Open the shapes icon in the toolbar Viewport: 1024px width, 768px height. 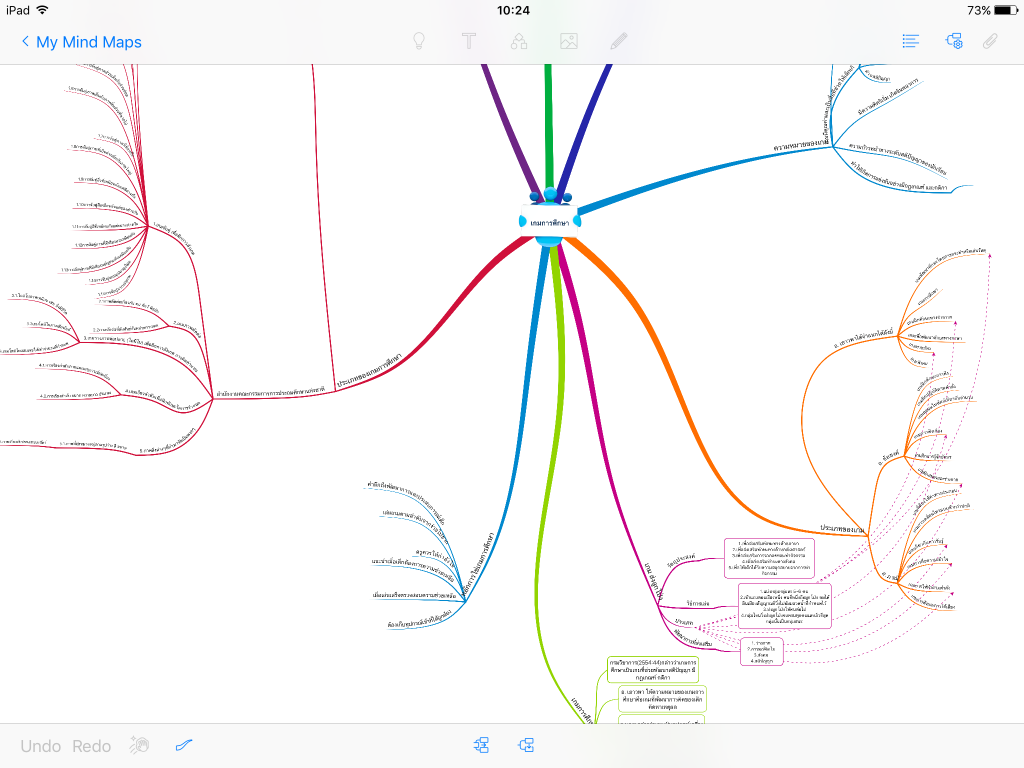pos(519,42)
